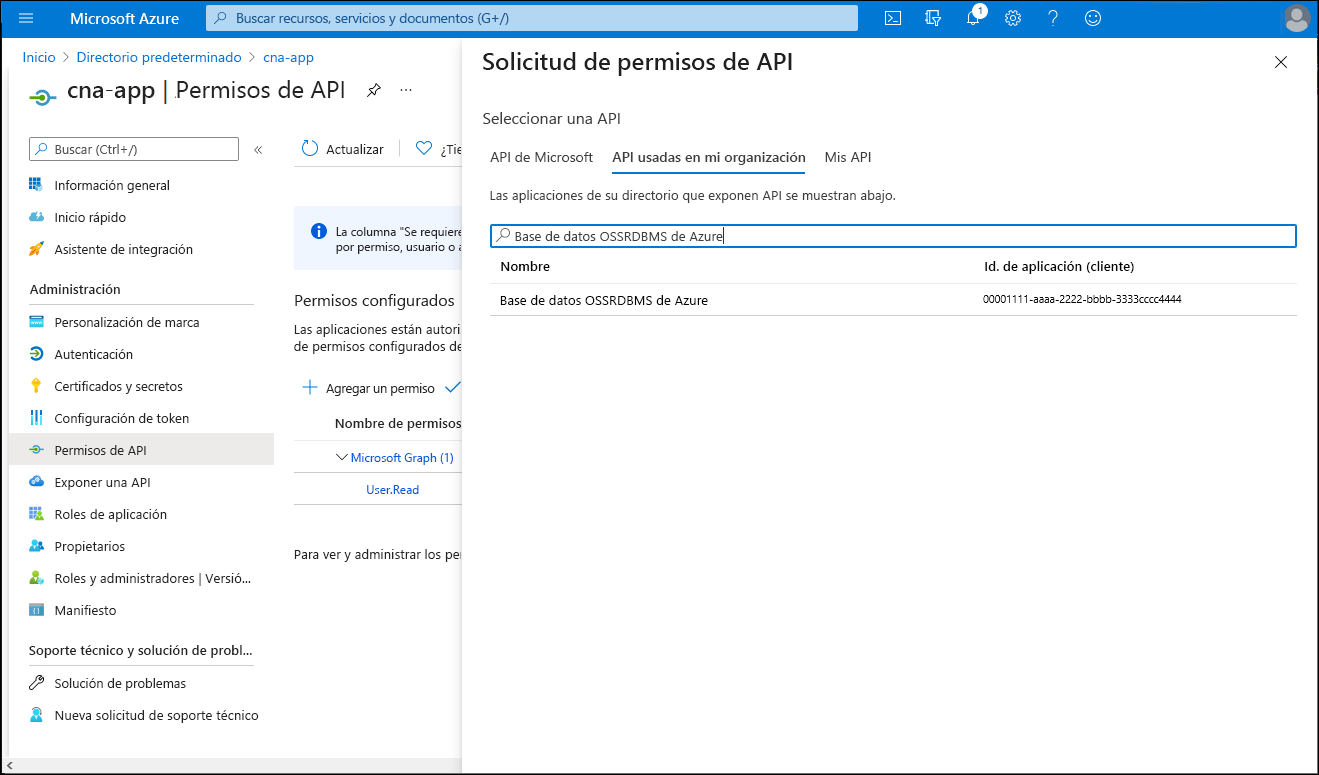Pin cna-app Permisos de API blade

[x=373, y=90]
